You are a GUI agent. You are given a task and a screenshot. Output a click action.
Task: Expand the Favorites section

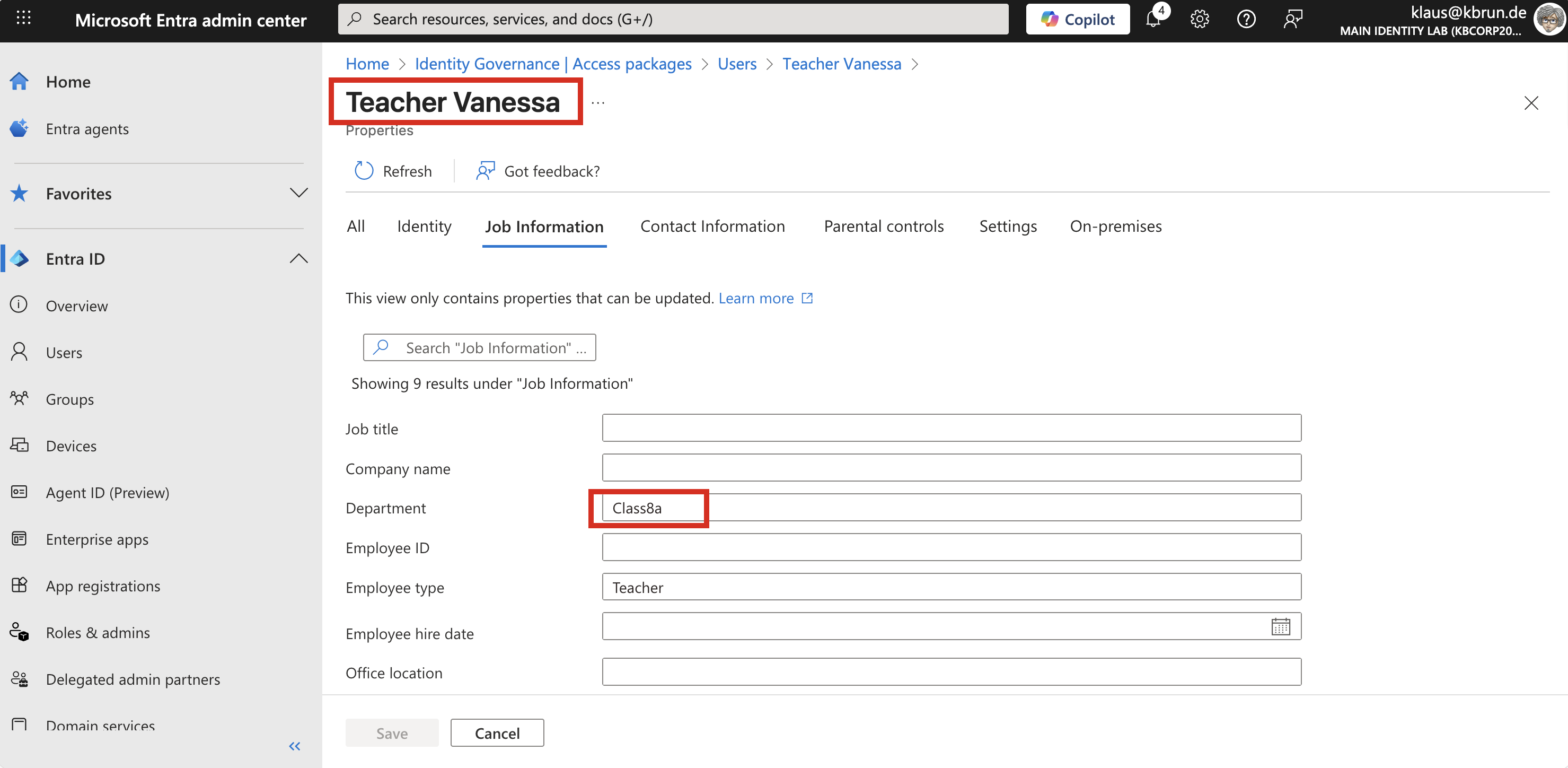click(x=298, y=194)
